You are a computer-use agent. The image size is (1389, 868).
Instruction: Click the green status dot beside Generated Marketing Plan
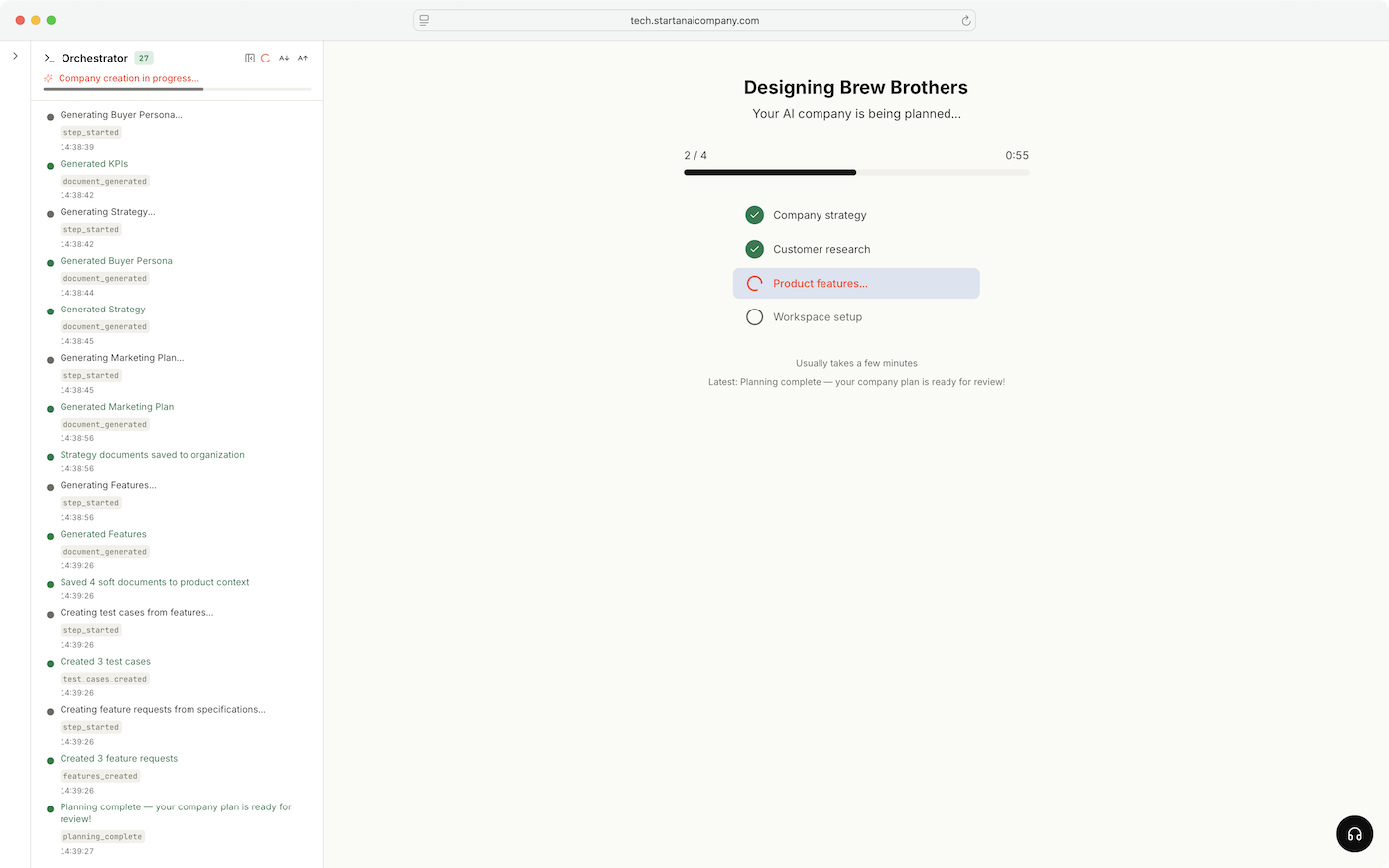click(51, 409)
